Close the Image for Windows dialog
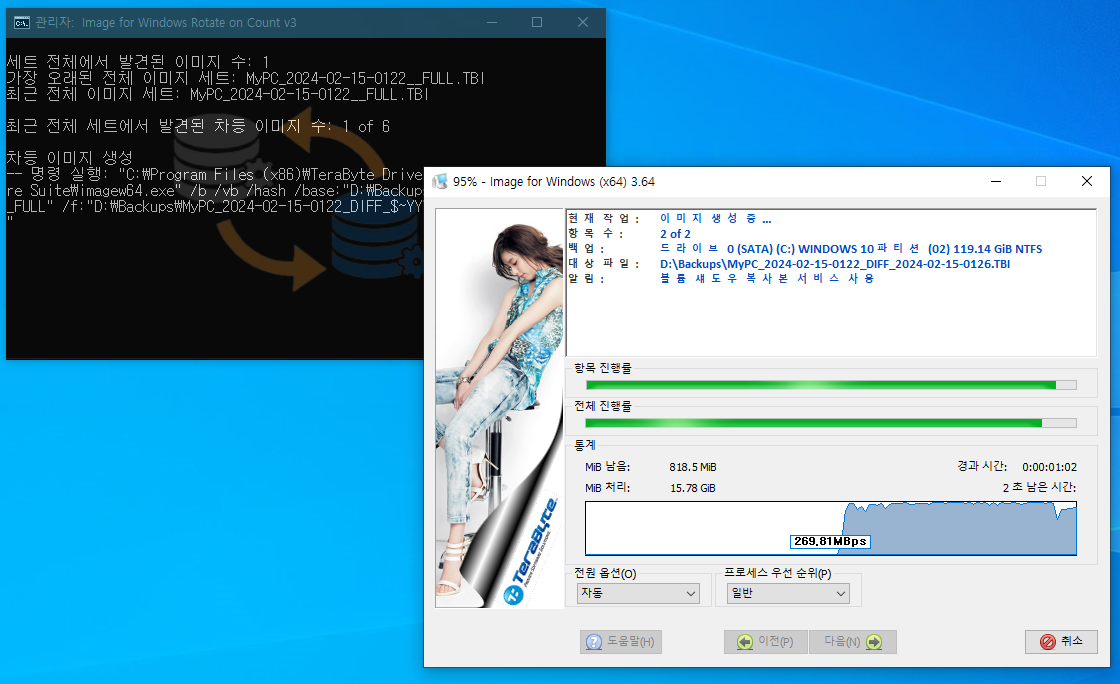The height and width of the screenshot is (684, 1120). (1086, 181)
